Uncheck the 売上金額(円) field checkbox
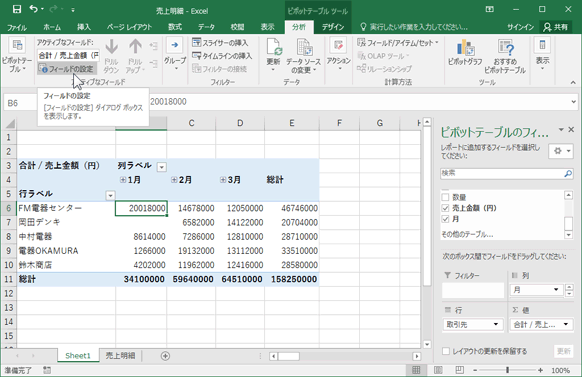Image resolution: width=582 pixels, height=377 pixels. (x=445, y=208)
